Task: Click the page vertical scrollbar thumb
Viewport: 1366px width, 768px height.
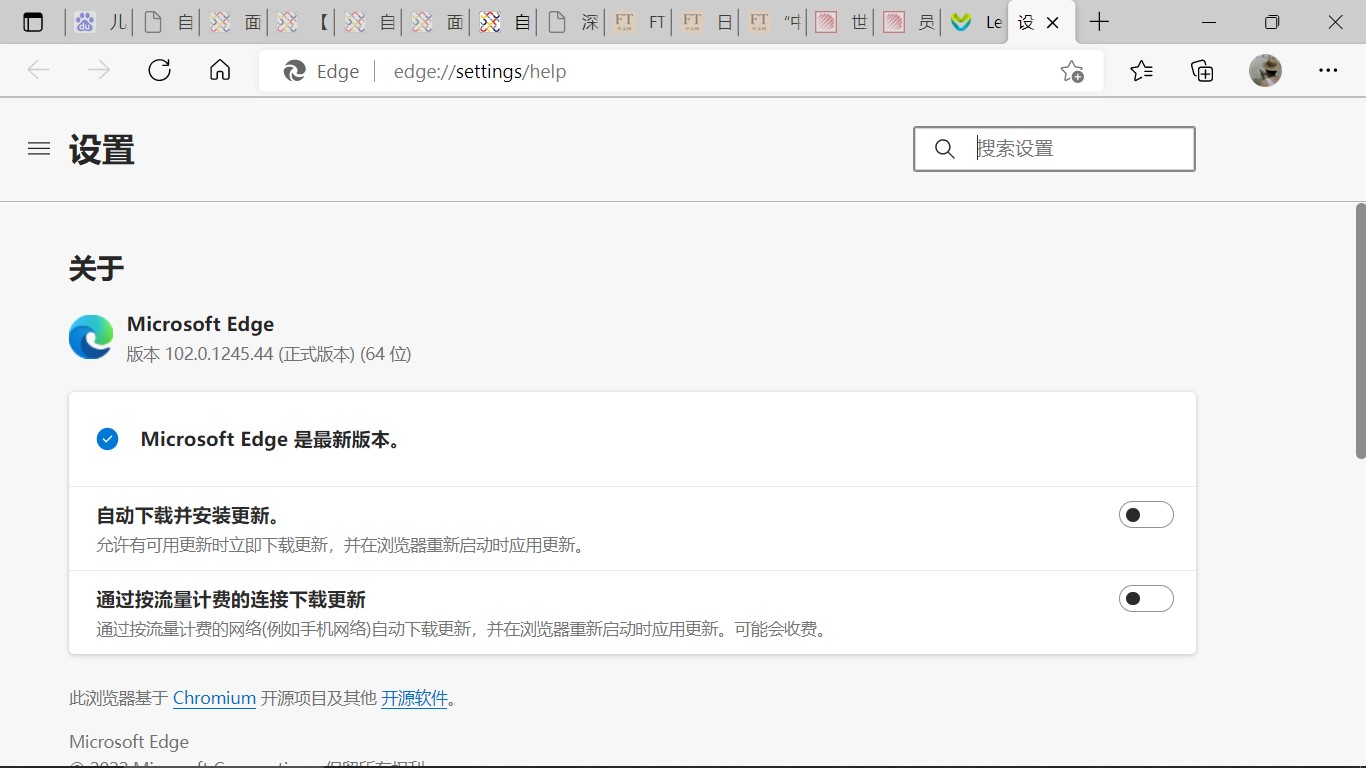Action: (1360, 330)
